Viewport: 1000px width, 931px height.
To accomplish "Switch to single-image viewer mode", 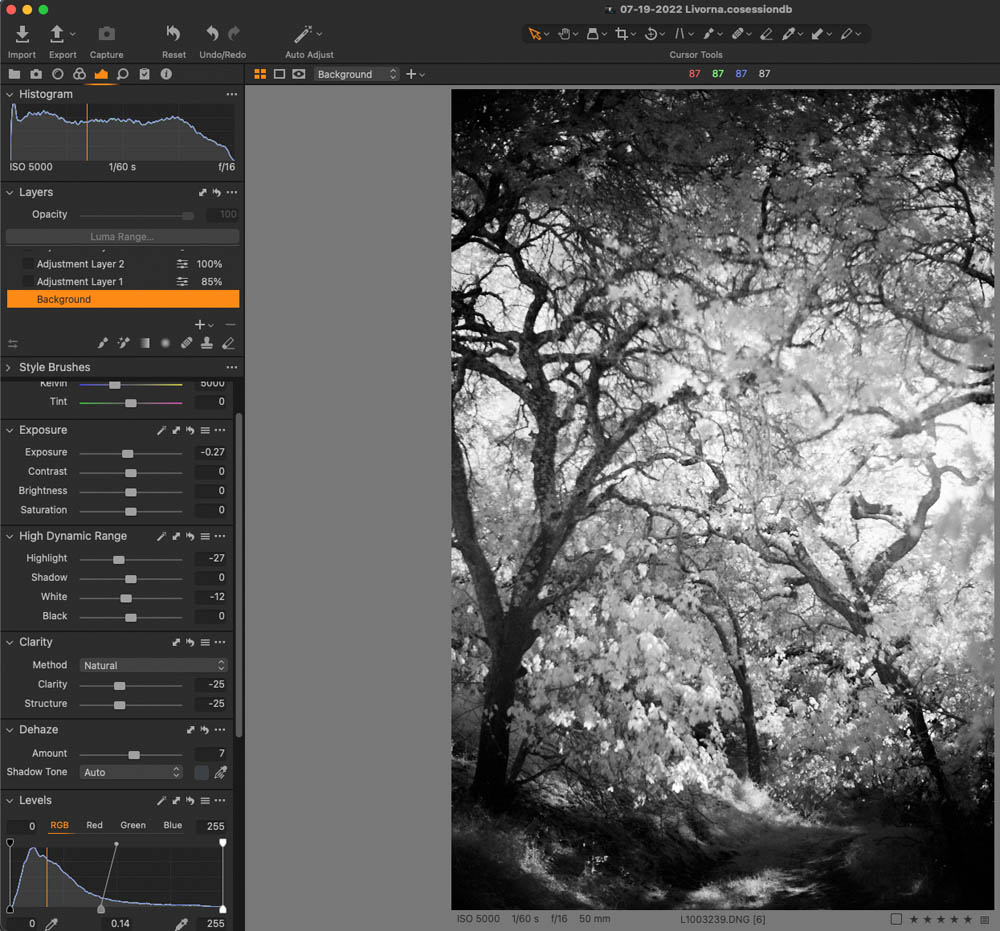I will 279,74.
